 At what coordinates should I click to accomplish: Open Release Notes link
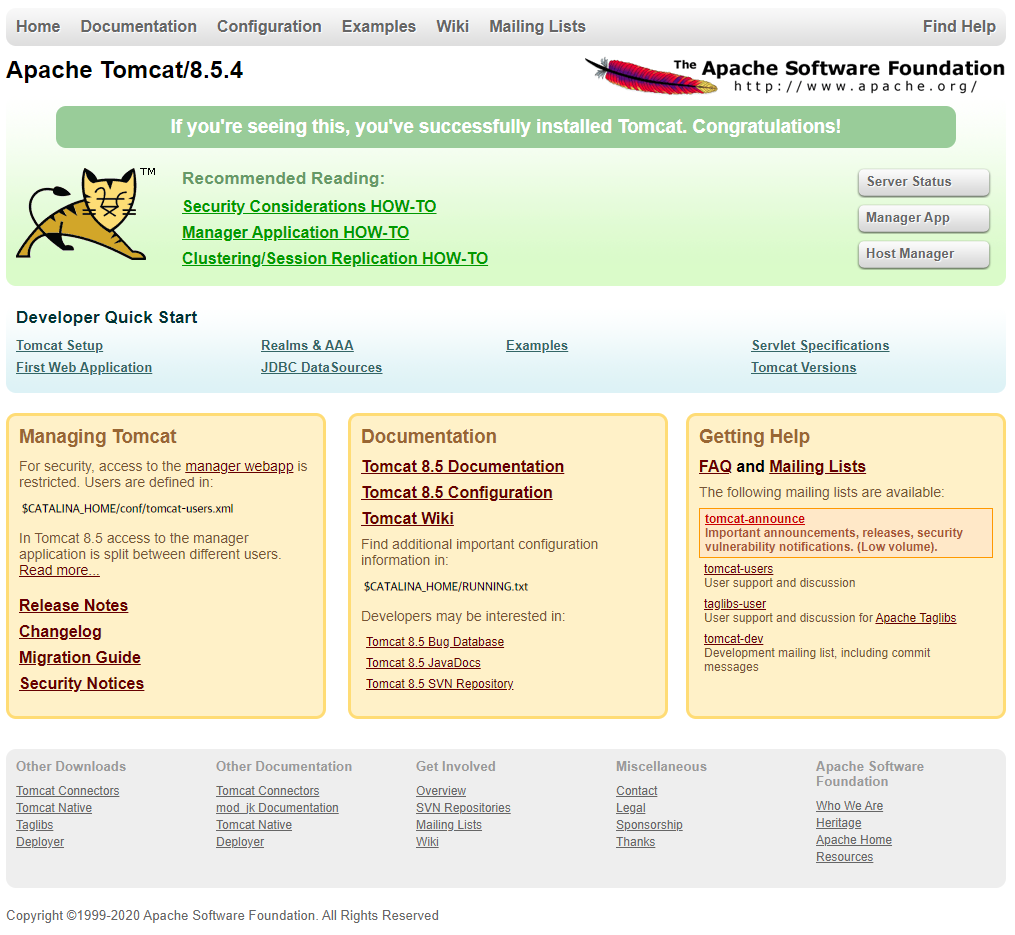74,605
